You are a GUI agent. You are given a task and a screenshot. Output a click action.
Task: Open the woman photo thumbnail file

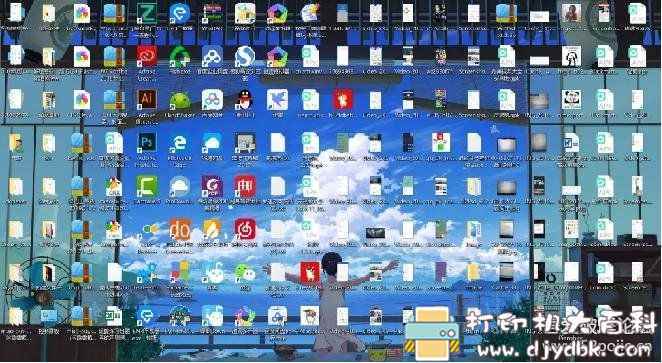pyautogui.click(x=571, y=13)
